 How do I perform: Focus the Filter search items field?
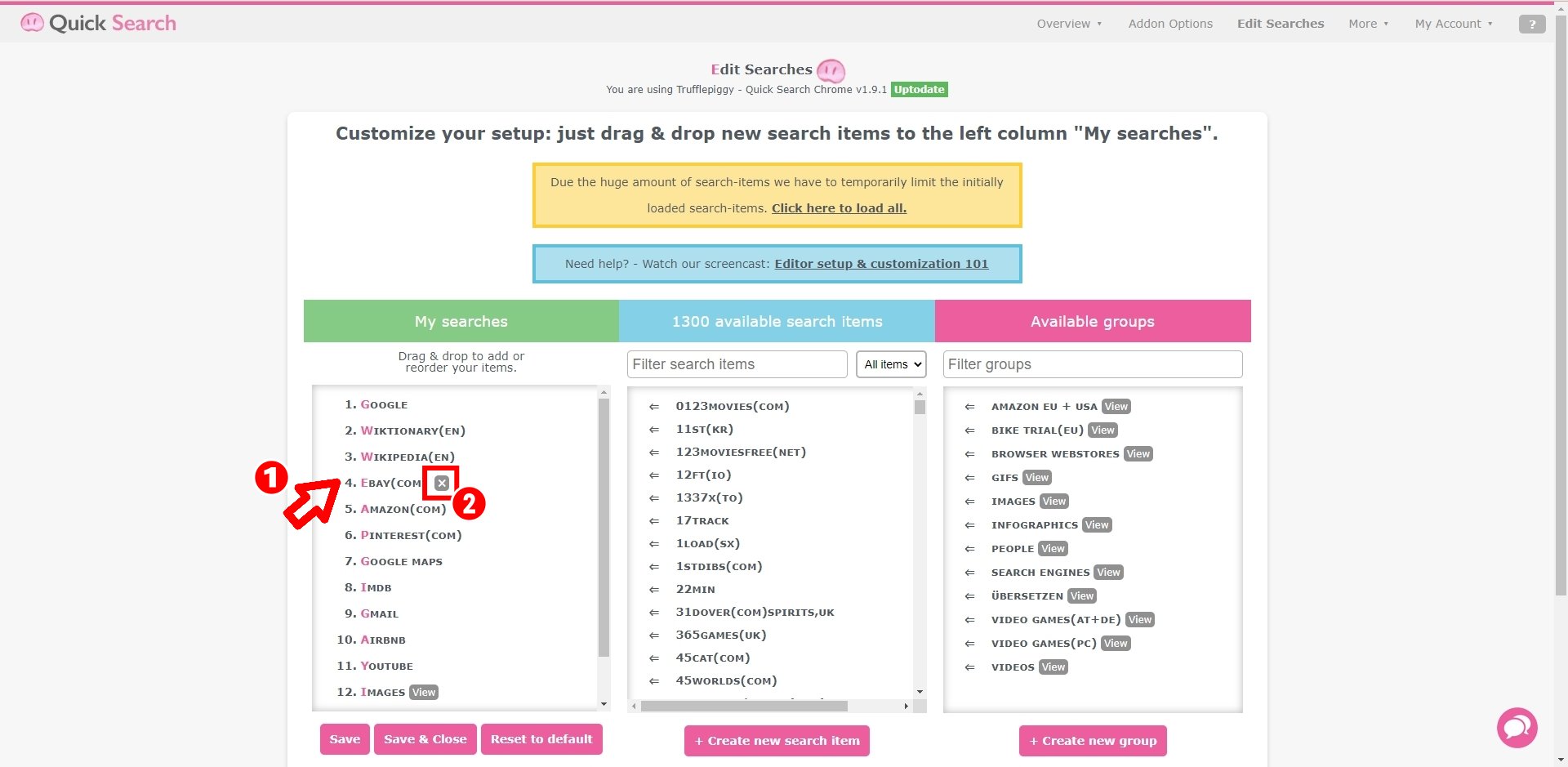coord(737,364)
